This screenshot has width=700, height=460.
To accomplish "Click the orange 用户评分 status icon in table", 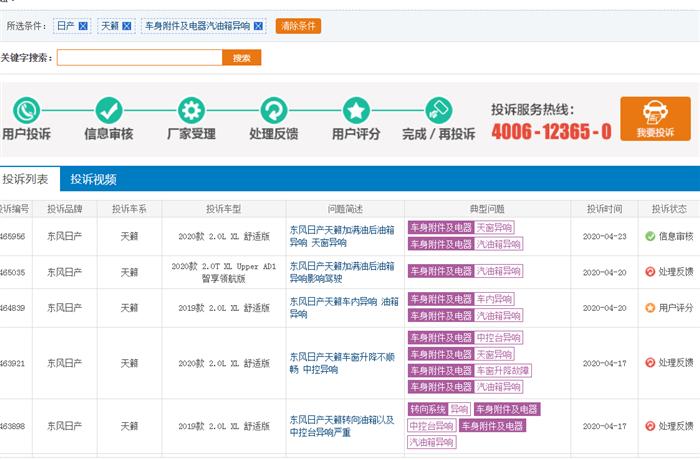I will click(650, 308).
